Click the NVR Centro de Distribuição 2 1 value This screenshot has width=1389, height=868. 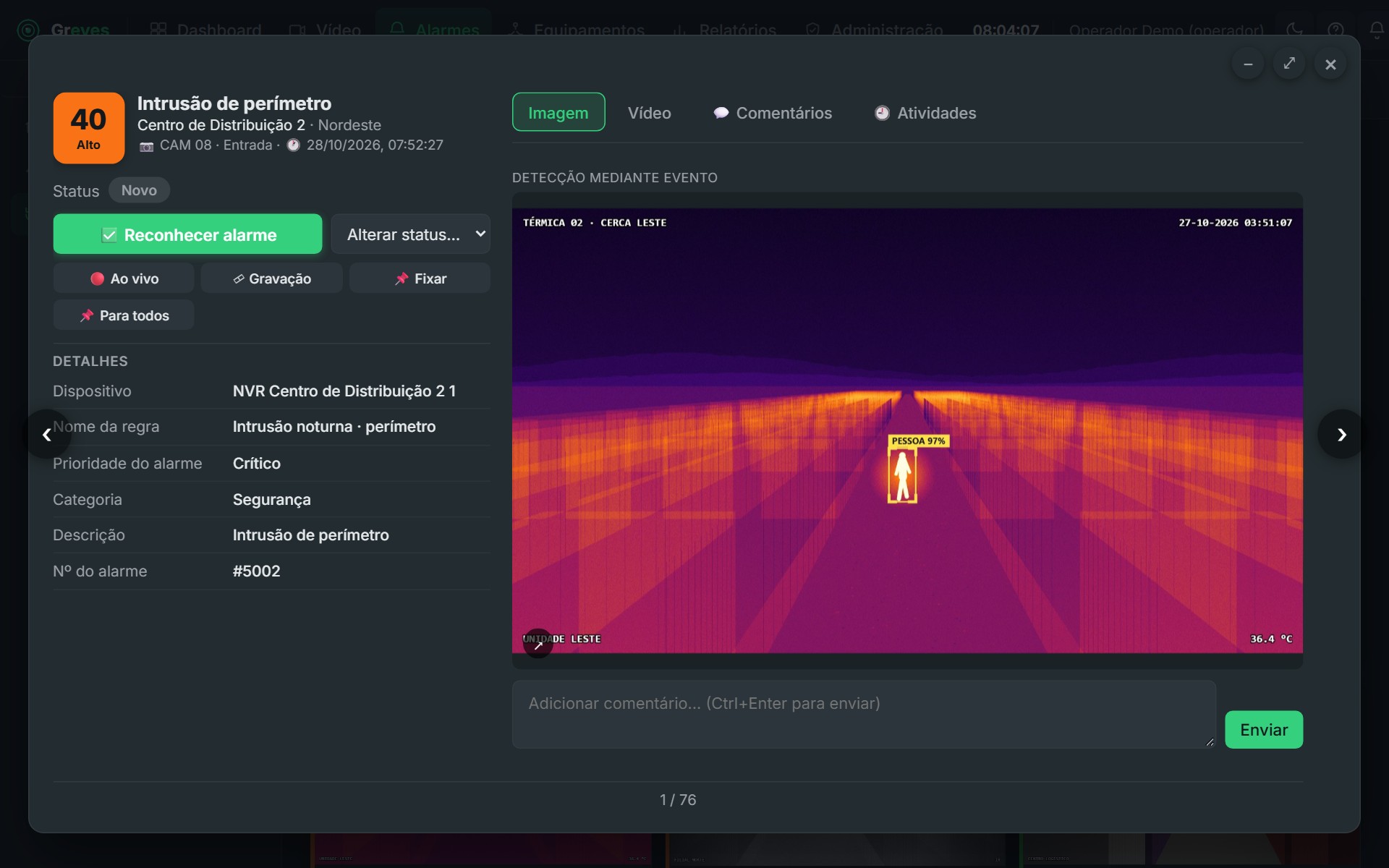[344, 391]
